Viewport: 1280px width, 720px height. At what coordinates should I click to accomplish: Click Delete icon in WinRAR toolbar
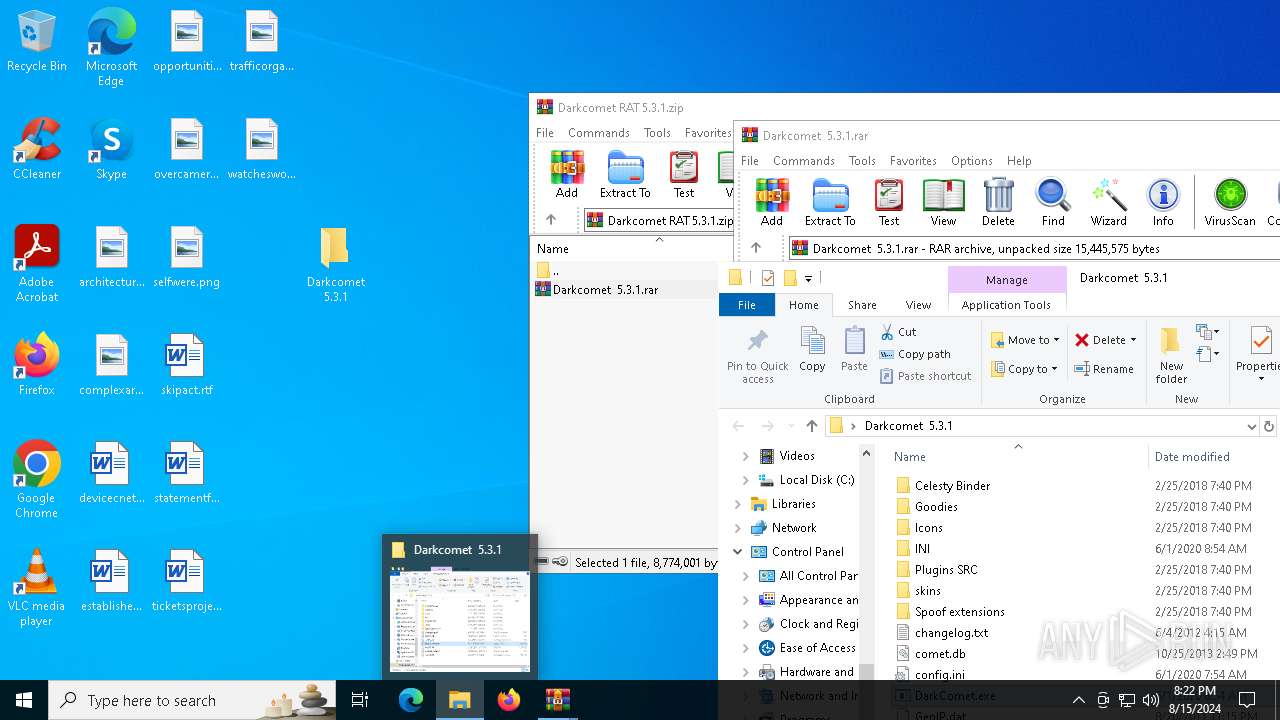(998, 202)
